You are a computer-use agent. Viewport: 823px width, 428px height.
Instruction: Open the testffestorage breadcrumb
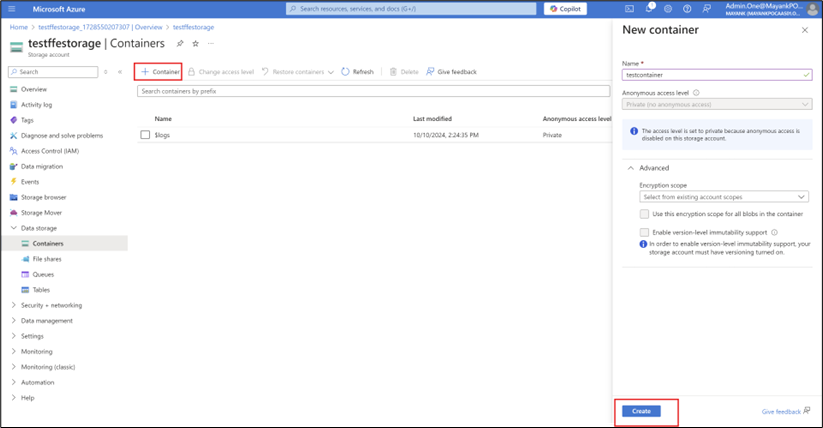193,27
